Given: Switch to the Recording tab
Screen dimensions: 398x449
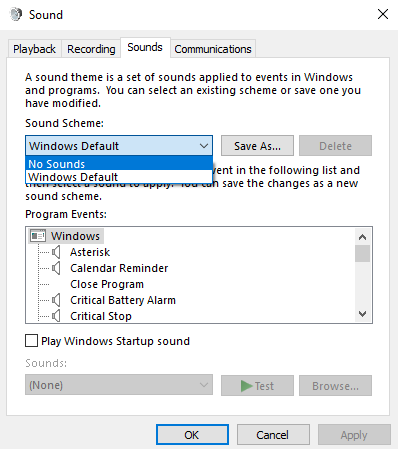Looking at the screenshot, I should 91,49.
